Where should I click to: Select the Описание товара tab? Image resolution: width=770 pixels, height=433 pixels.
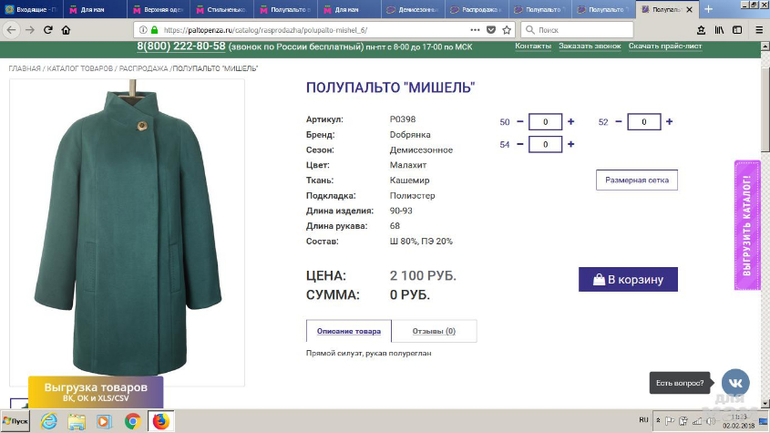[x=349, y=331]
